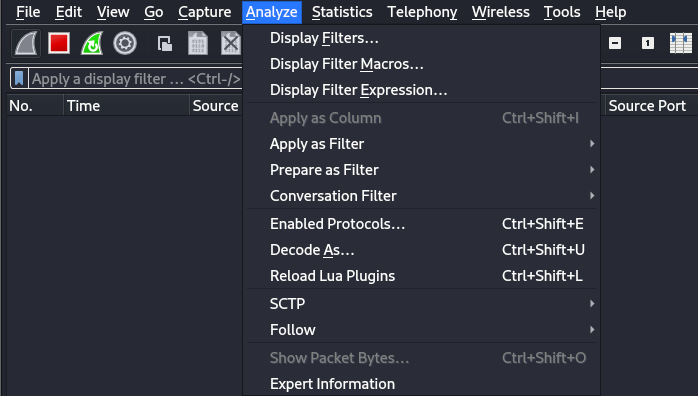
Task: Restart current capture with the green fin icon
Action: (92, 44)
